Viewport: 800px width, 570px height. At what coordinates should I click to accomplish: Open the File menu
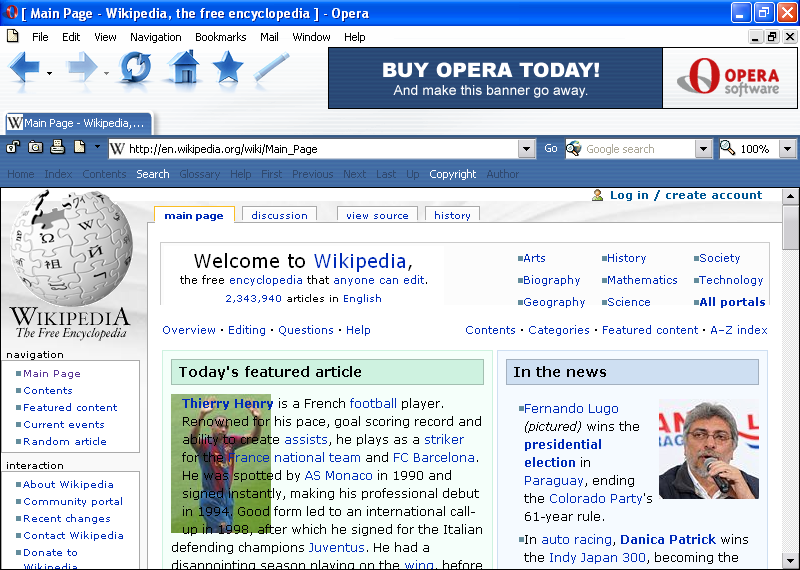40,37
